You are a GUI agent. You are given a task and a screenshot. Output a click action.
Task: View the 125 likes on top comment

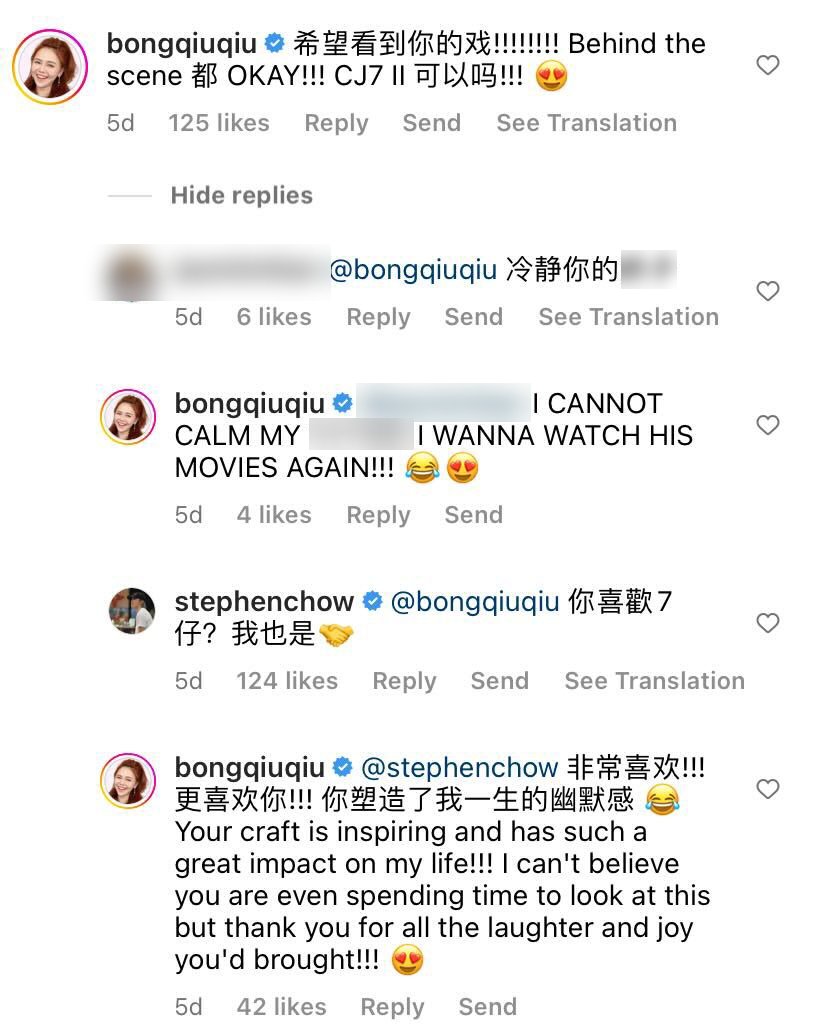point(219,123)
